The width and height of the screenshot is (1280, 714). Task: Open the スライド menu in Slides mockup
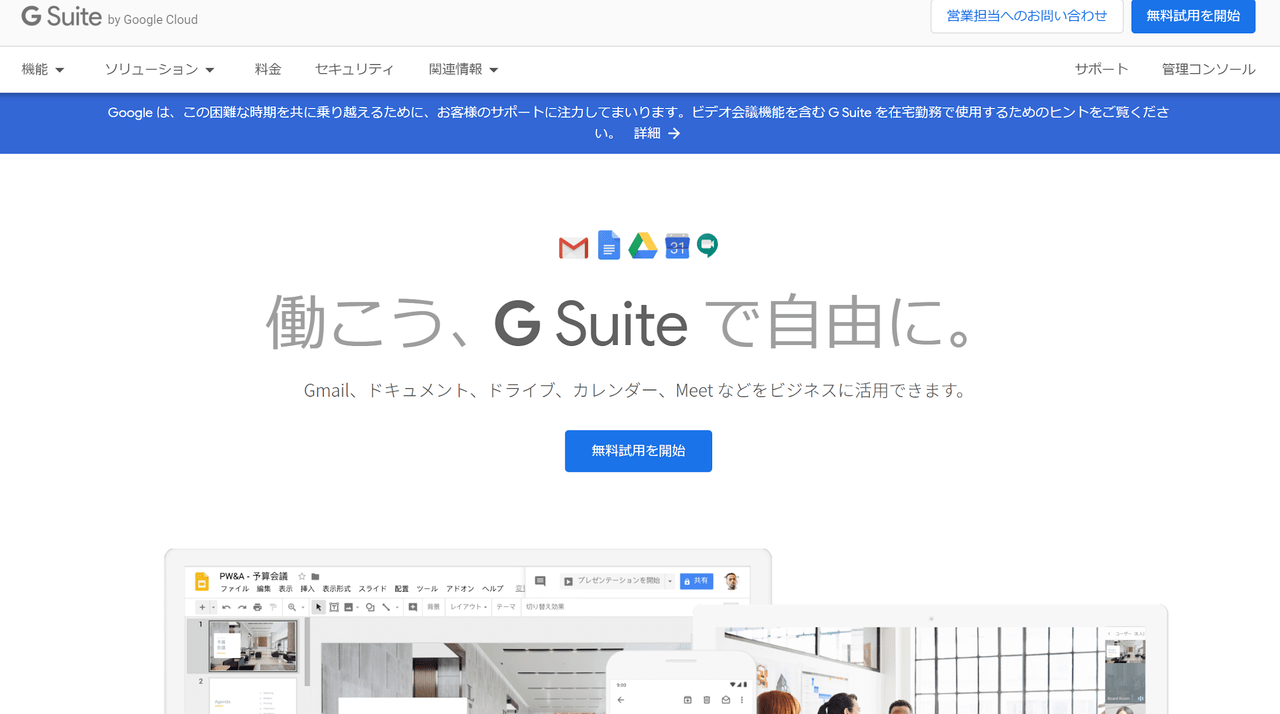[x=372, y=589]
